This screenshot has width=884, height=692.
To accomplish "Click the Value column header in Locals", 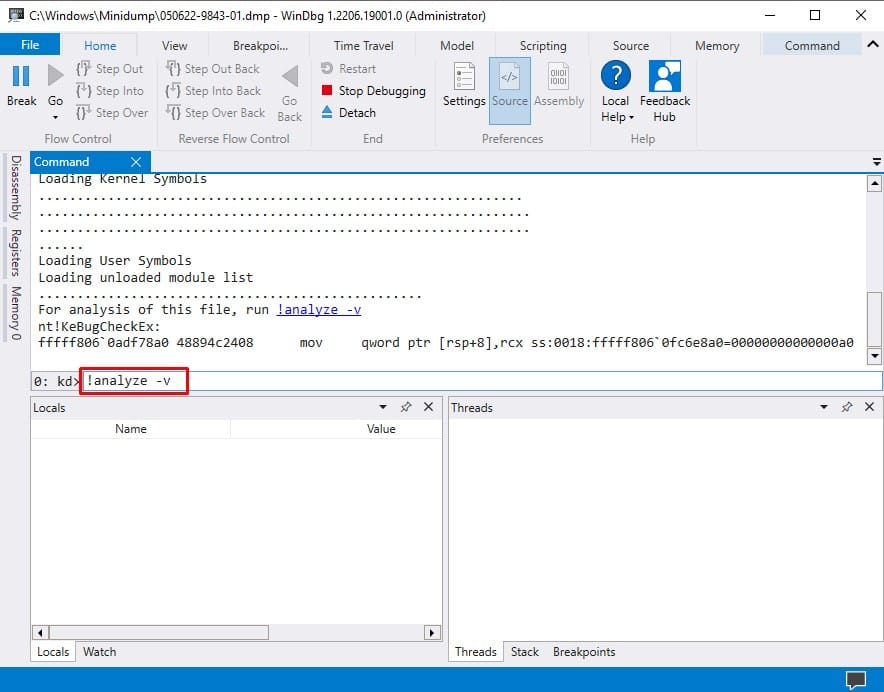I will pyautogui.click(x=381, y=429).
